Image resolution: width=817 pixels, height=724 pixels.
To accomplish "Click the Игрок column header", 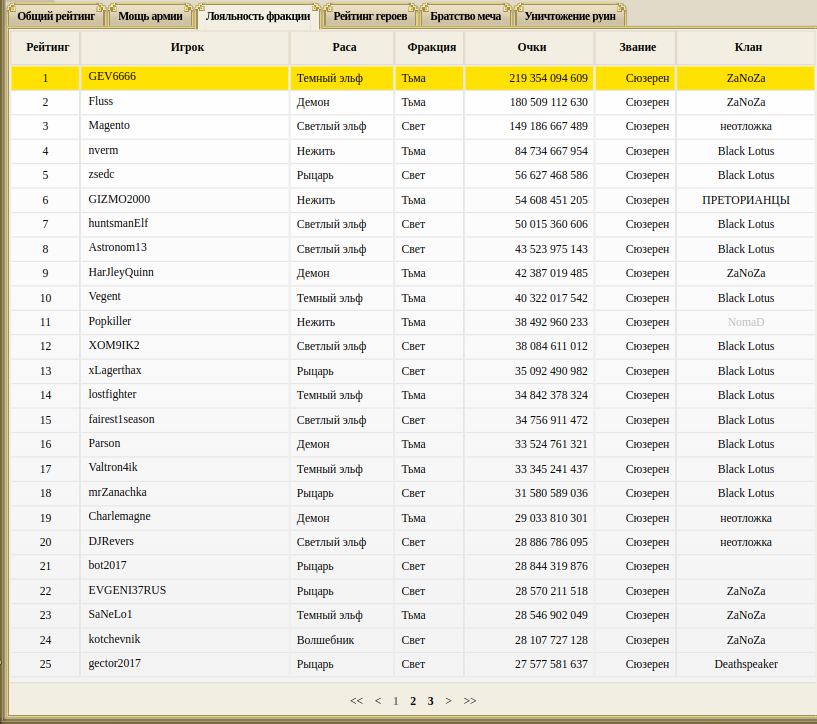I will click(x=187, y=47).
